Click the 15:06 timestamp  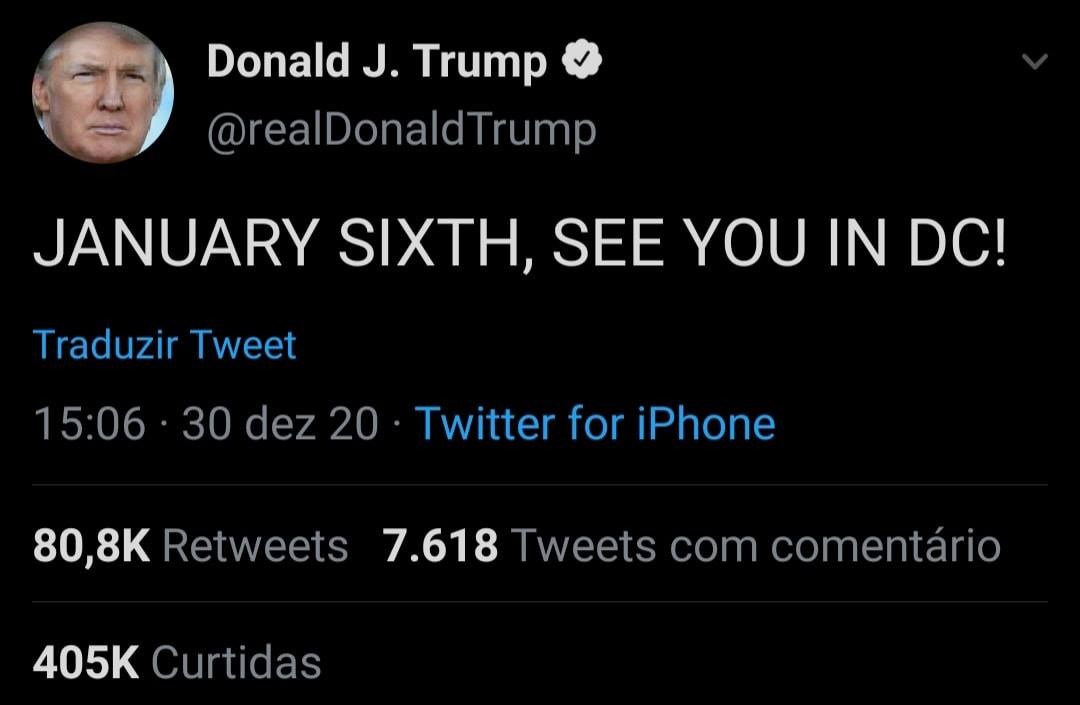(90, 423)
